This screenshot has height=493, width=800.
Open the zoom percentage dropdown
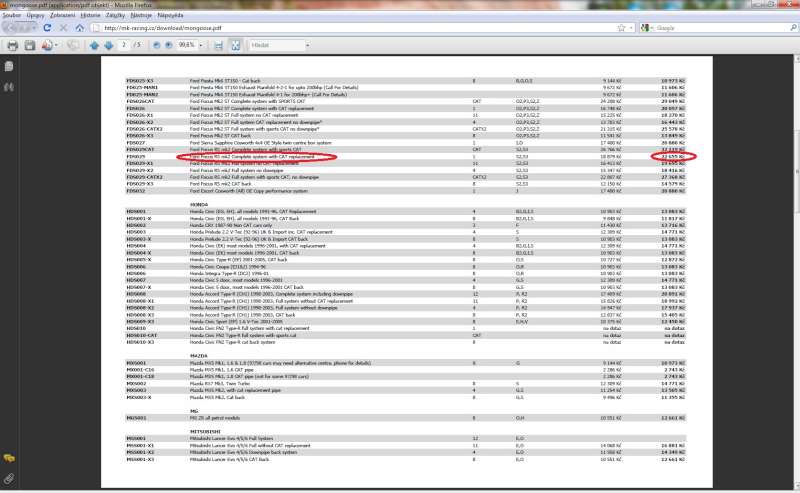tap(200, 45)
